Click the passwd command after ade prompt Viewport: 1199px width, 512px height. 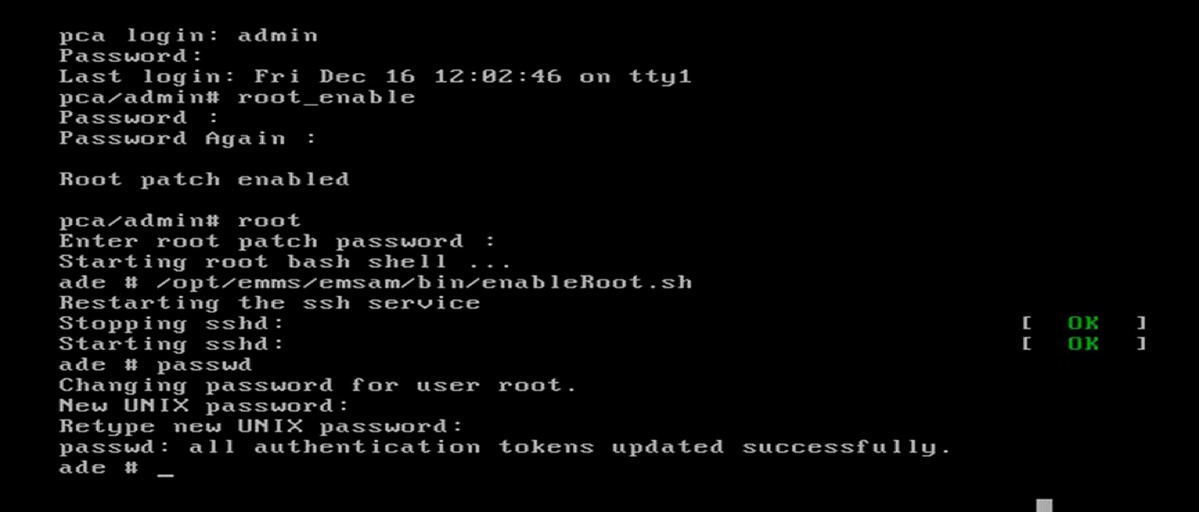(x=204, y=365)
